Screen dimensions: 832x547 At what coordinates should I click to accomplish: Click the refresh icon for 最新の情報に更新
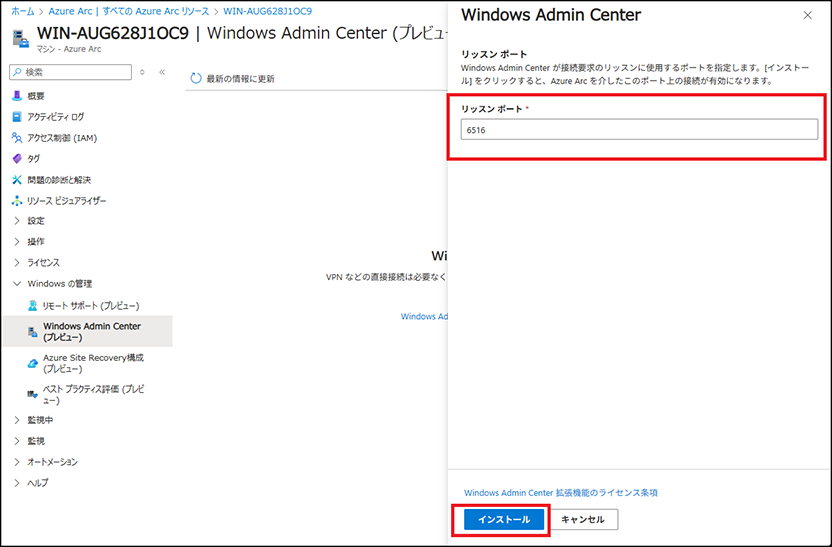pos(196,79)
